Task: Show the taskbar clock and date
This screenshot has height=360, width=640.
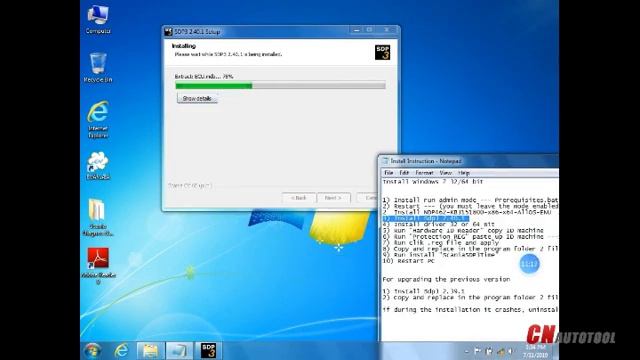Action: (536, 351)
